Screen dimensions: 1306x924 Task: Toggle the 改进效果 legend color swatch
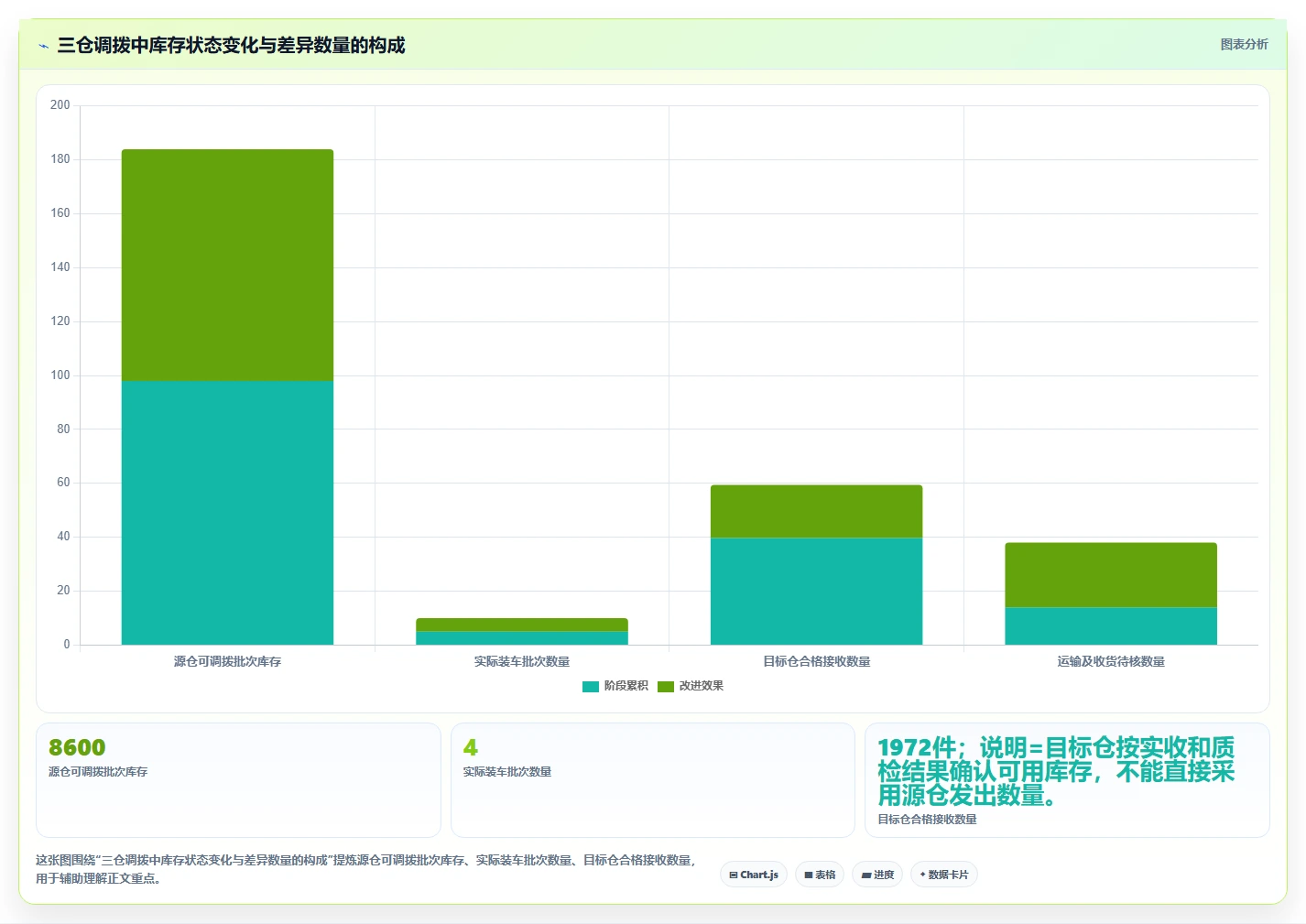pos(666,686)
